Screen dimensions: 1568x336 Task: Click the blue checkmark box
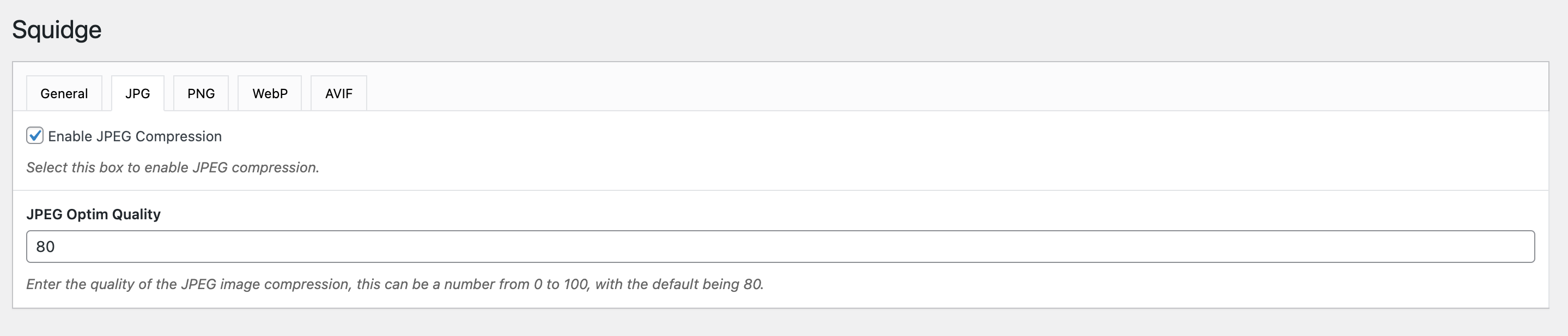35,135
